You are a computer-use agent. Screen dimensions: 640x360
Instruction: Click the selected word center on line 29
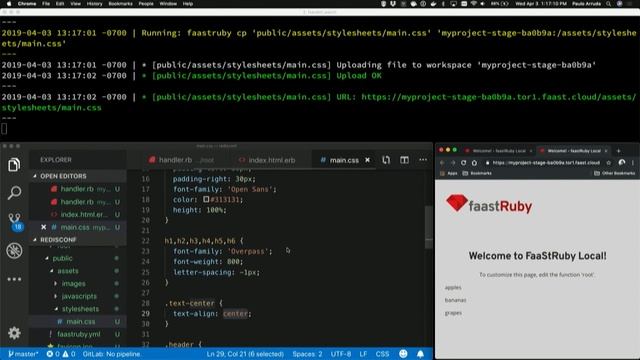tap(236, 313)
